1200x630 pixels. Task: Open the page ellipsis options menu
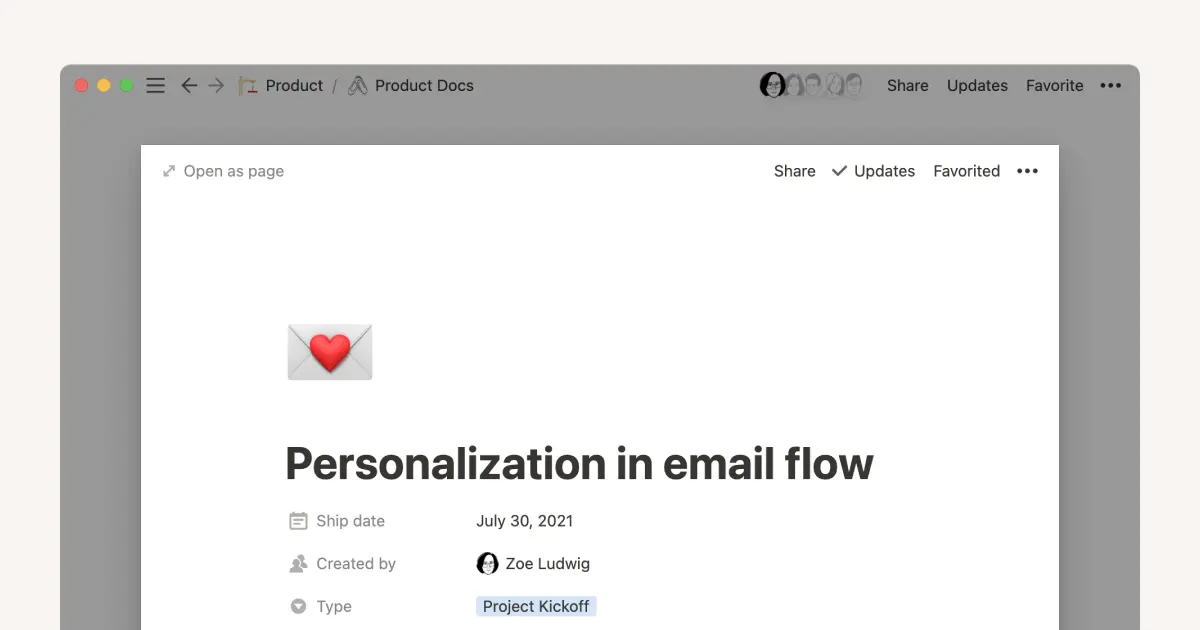coord(1027,171)
